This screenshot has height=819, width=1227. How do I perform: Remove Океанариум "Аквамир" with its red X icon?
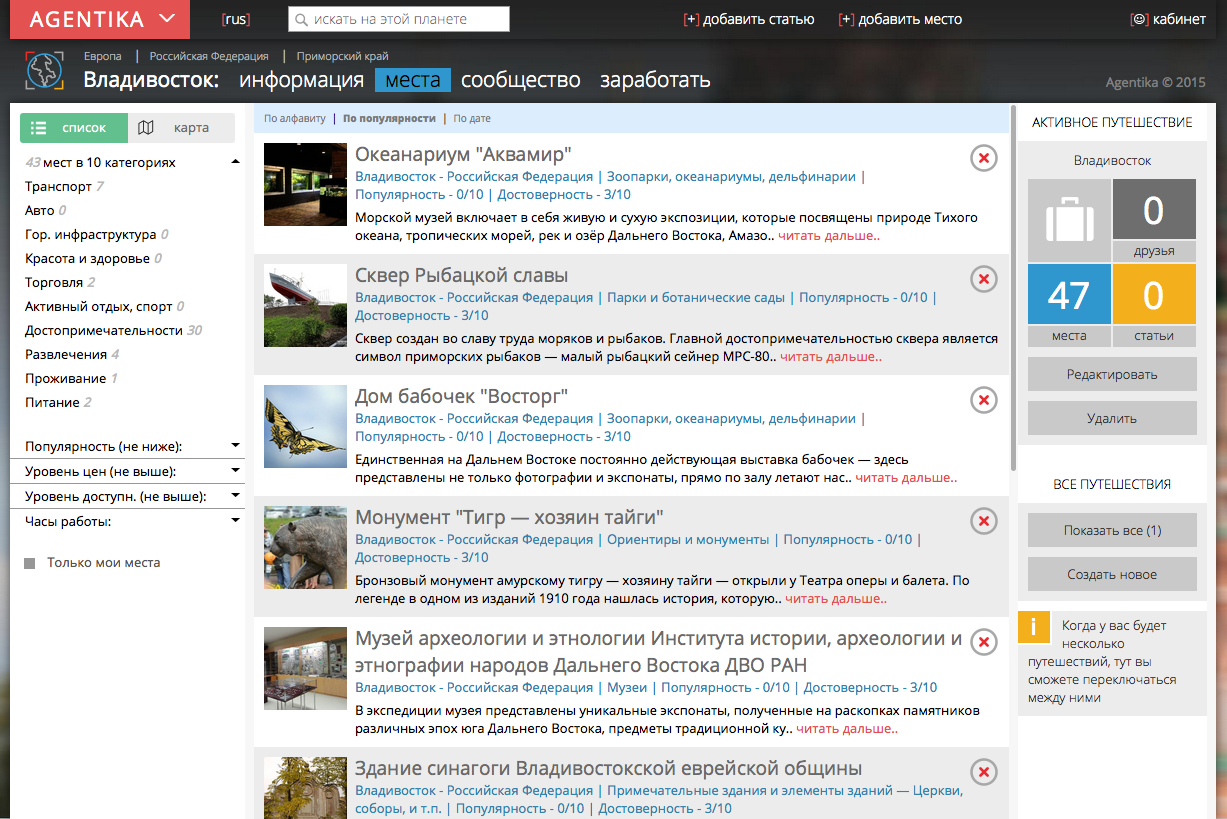pos(983,158)
